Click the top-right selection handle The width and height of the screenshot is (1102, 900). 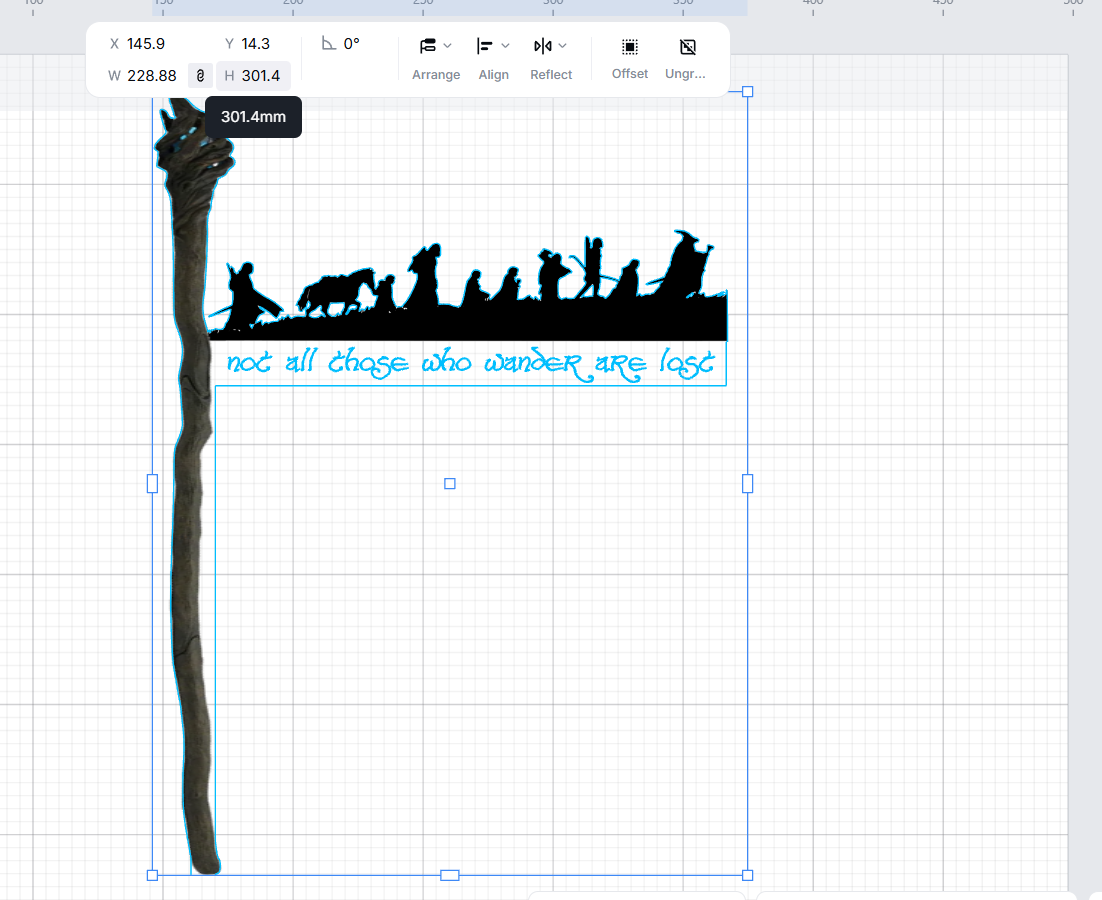[x=748, y=91]
